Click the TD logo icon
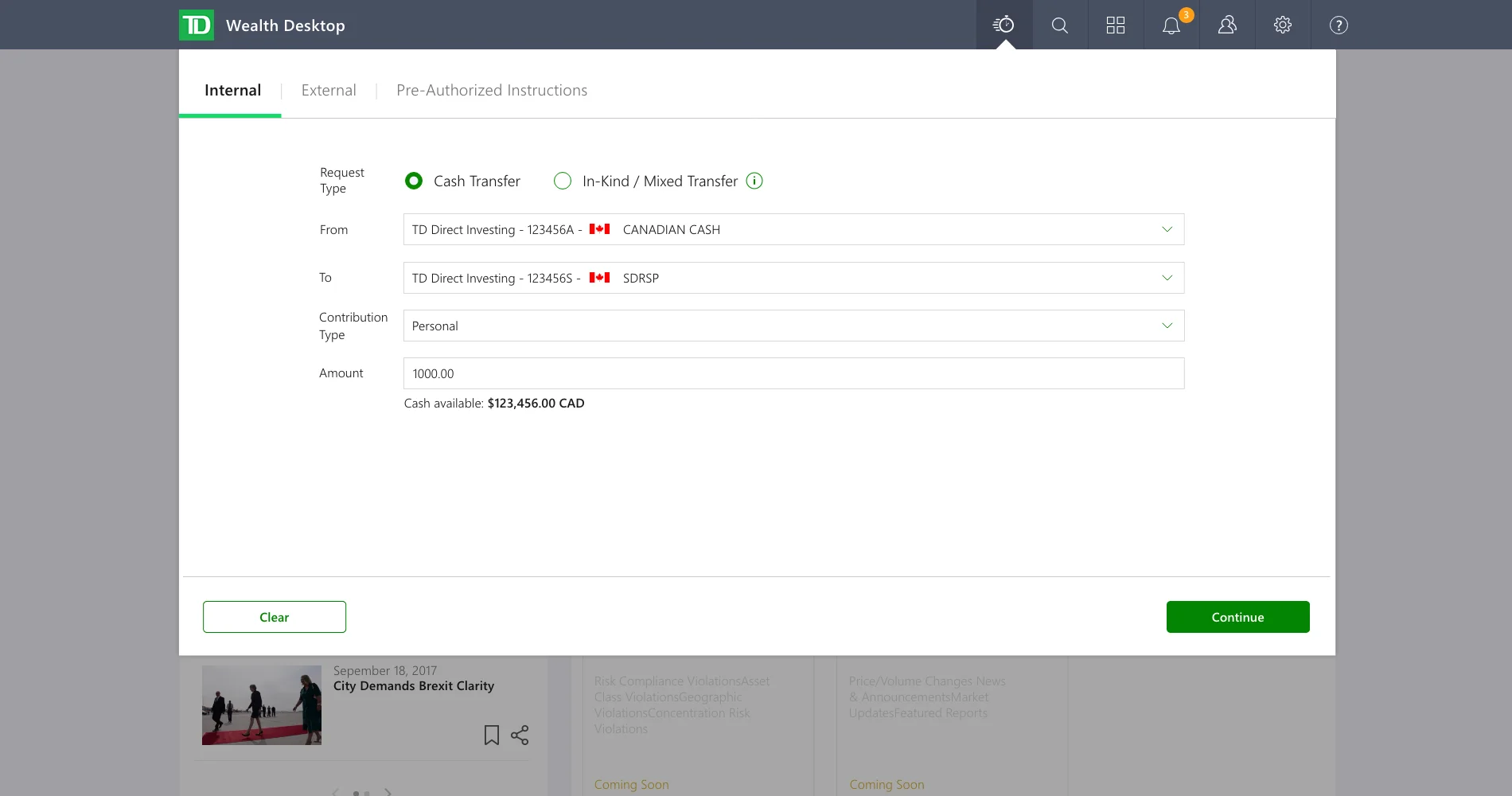 197,25
